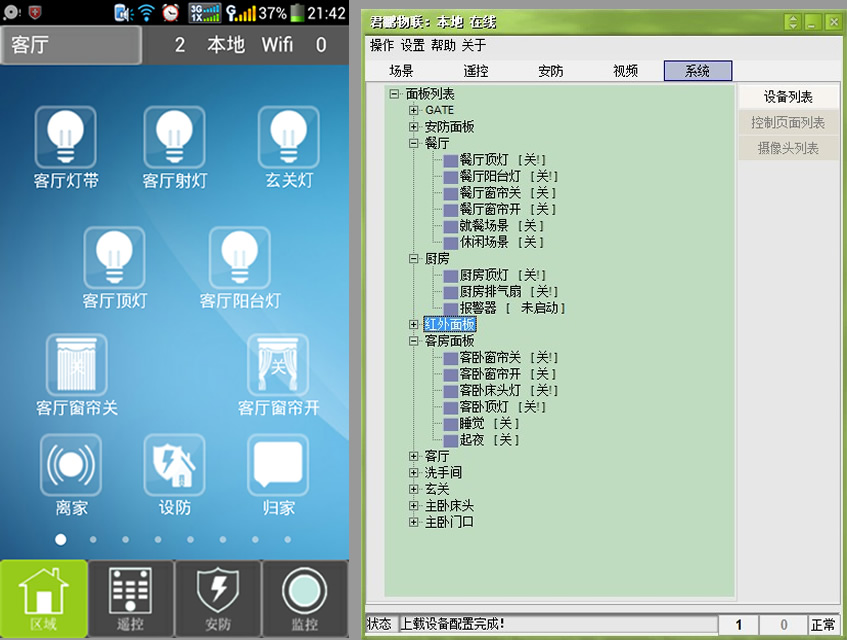This screenshot has width=847, height=640.
Task: Toggle the 客厅阳台灯 light
Action: click(x=239, y=257)
